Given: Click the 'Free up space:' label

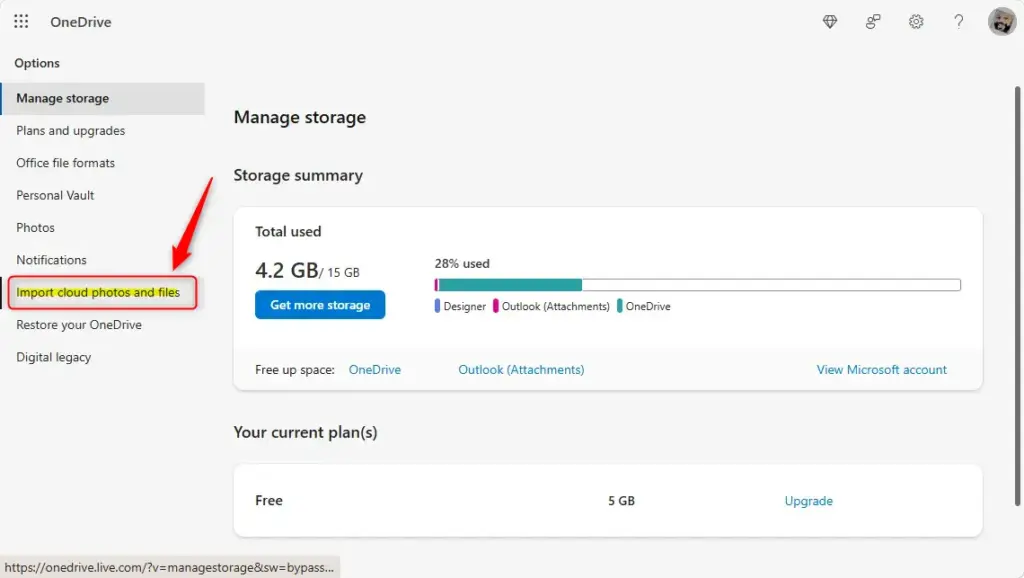Looking at the screenshot, I should click(x=295, y=370).
